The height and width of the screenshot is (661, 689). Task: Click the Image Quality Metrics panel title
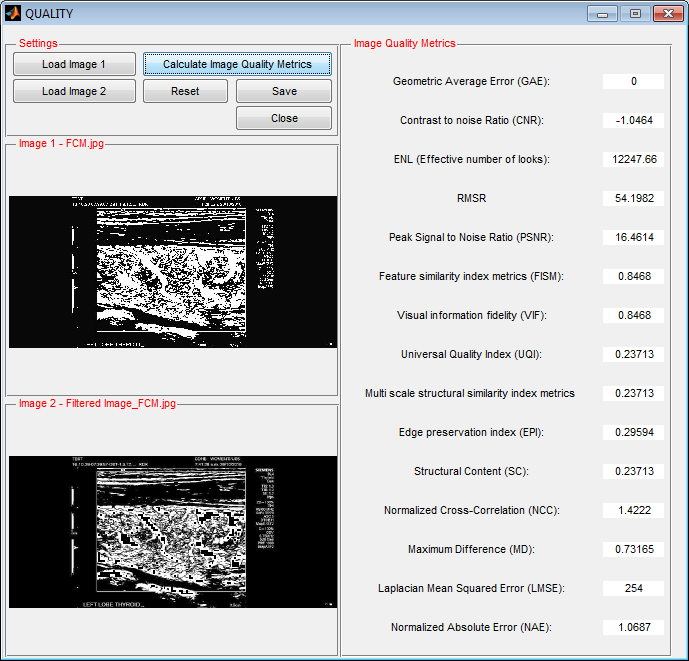404,44
